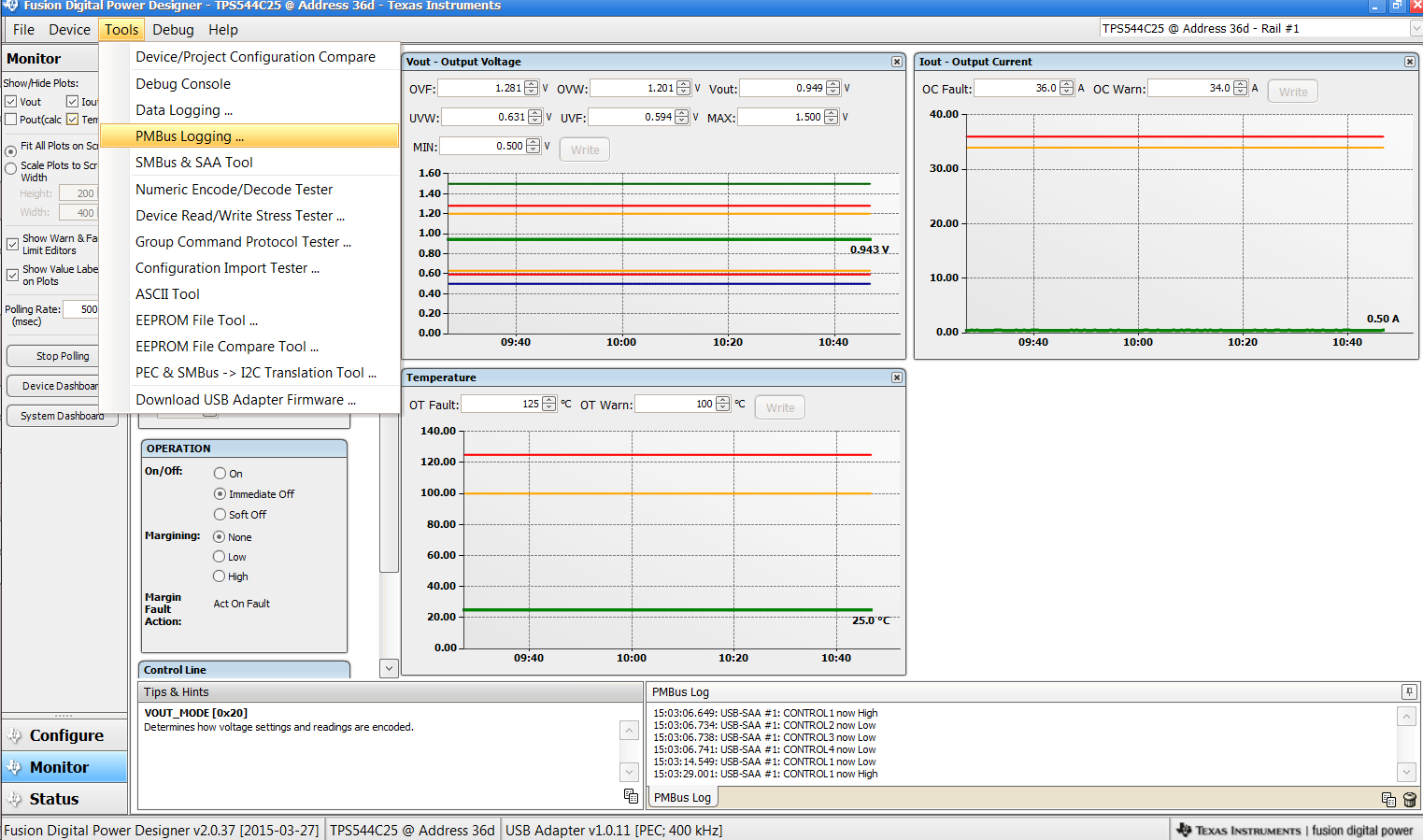
Task: Enable the Pout(calc) plot checkbox
Action: (x=11, y=119)
